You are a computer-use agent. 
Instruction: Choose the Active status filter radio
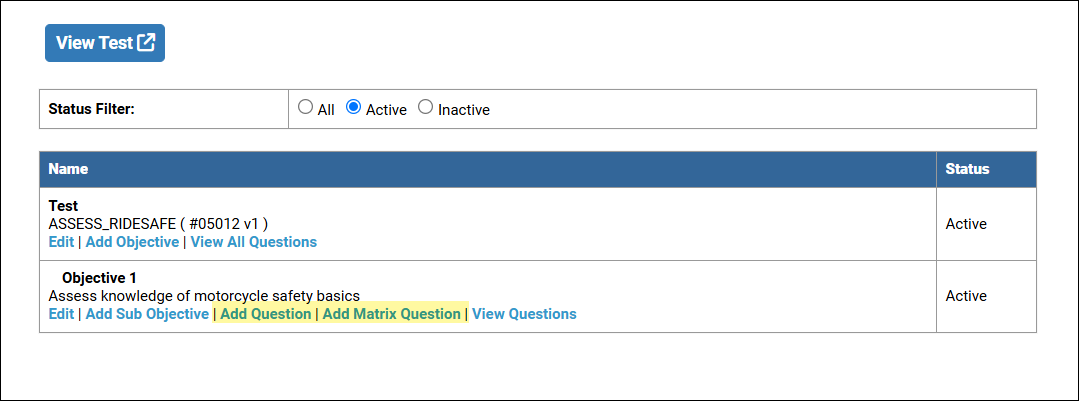[353, 108]
